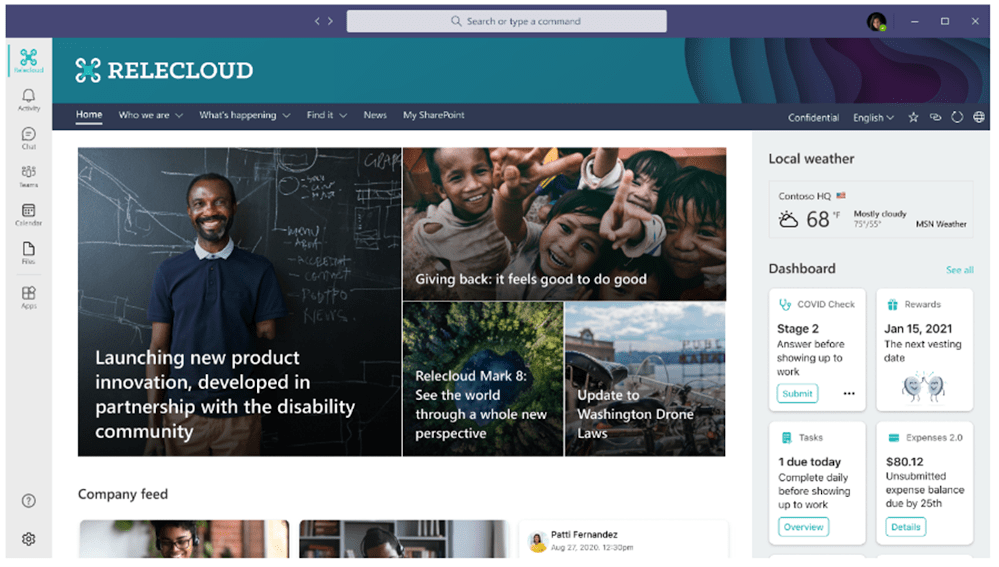Screen dimensions: 999x567
Task: Click the See all dashboard link
Action: (x=959, y=270)
